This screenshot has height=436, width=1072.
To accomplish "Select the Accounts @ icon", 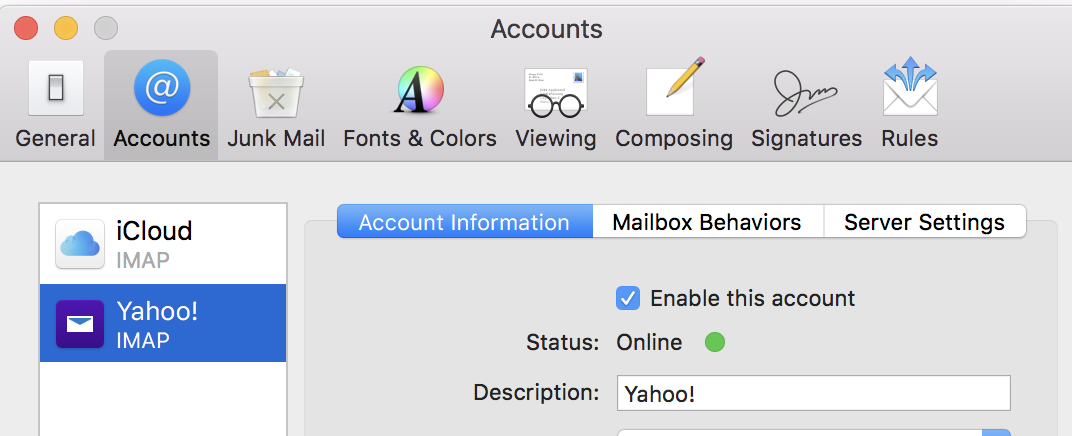I will pyautogui.click(x=161, y=88).
